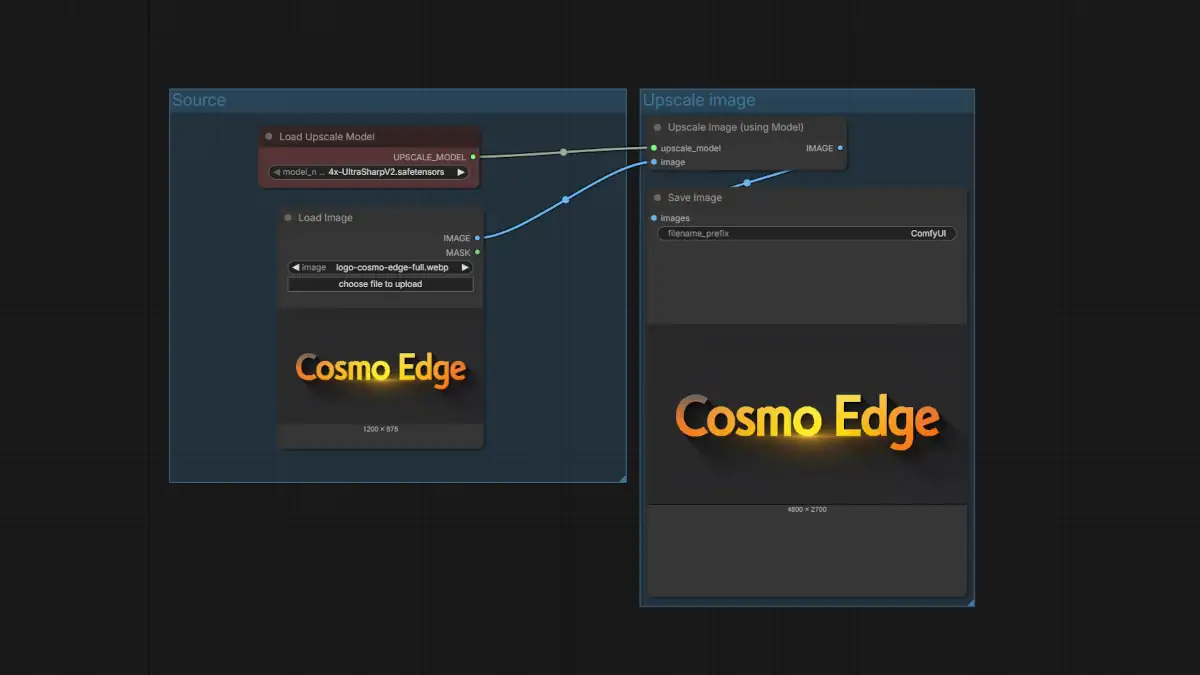Image resolution: width=1200 pixels, height=675 pixels.
Task: Click the choose file to upload button
Action: [x=380, y=284]
